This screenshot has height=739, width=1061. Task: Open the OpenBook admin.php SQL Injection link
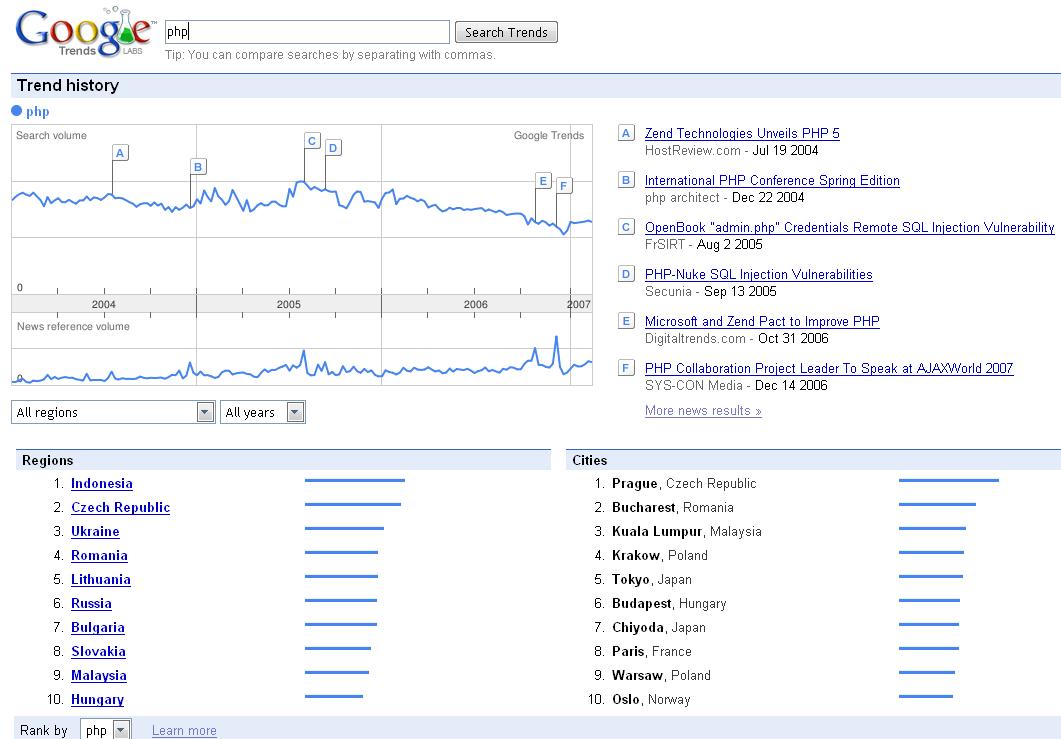click(x=849, y=227)
